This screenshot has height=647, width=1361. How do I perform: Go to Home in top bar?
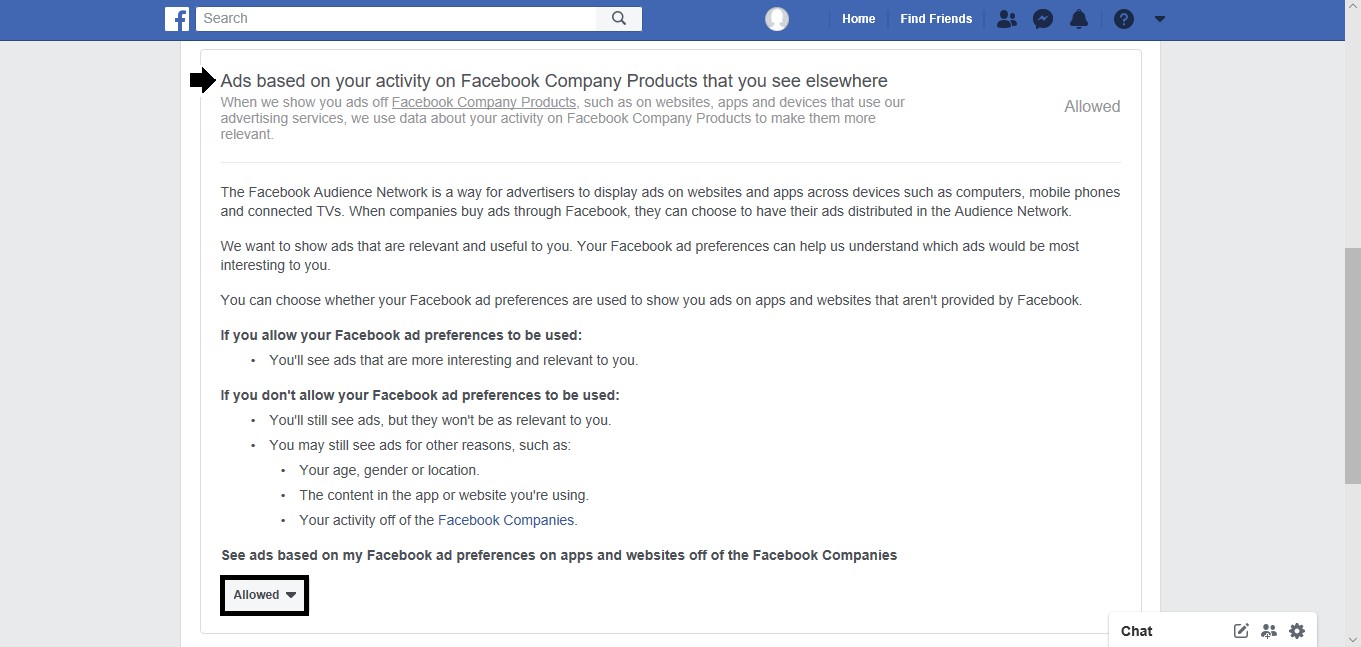pyautogui.click(x=858, y=19)
